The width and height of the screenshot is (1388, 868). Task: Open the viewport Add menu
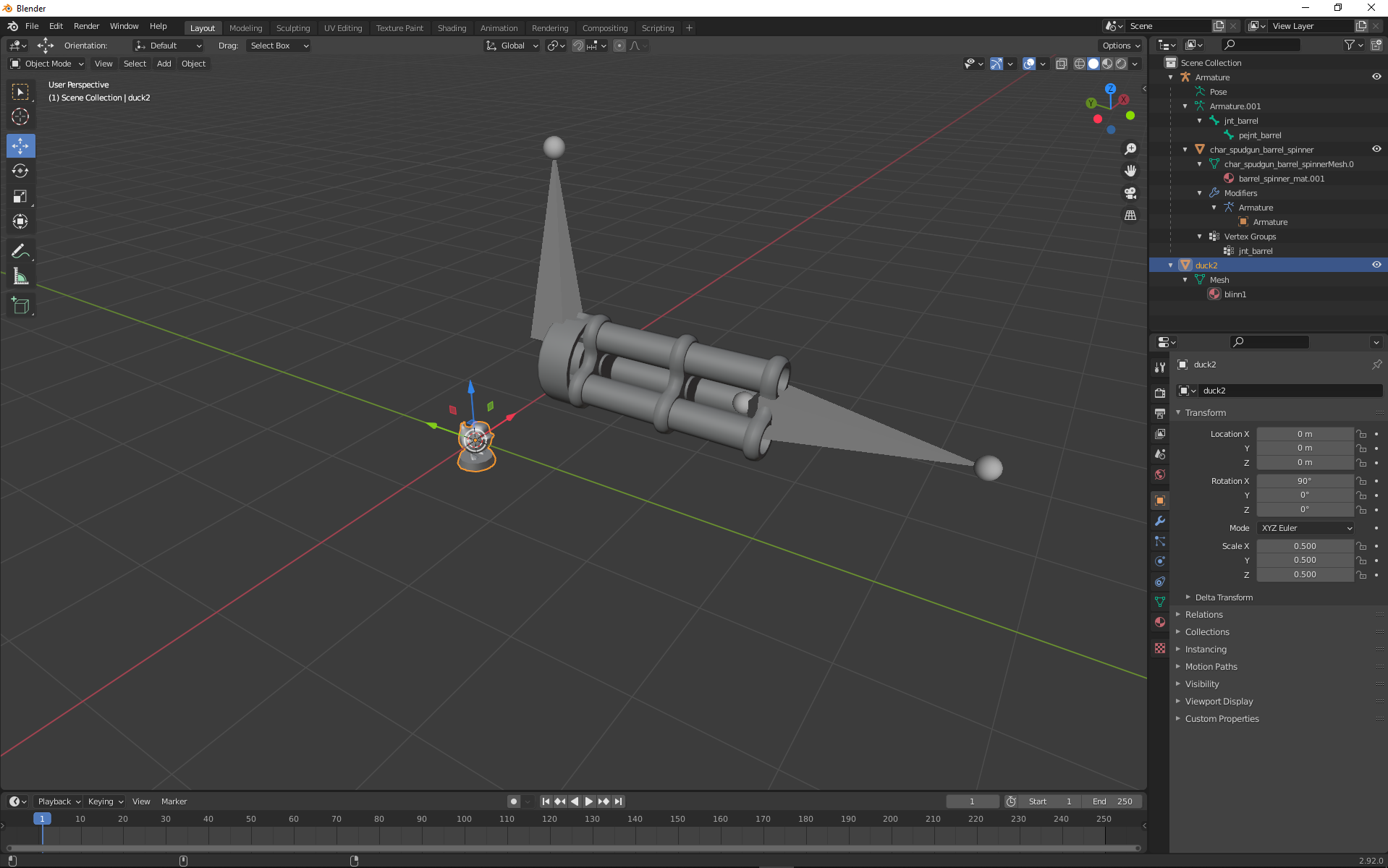pos(164,64)
